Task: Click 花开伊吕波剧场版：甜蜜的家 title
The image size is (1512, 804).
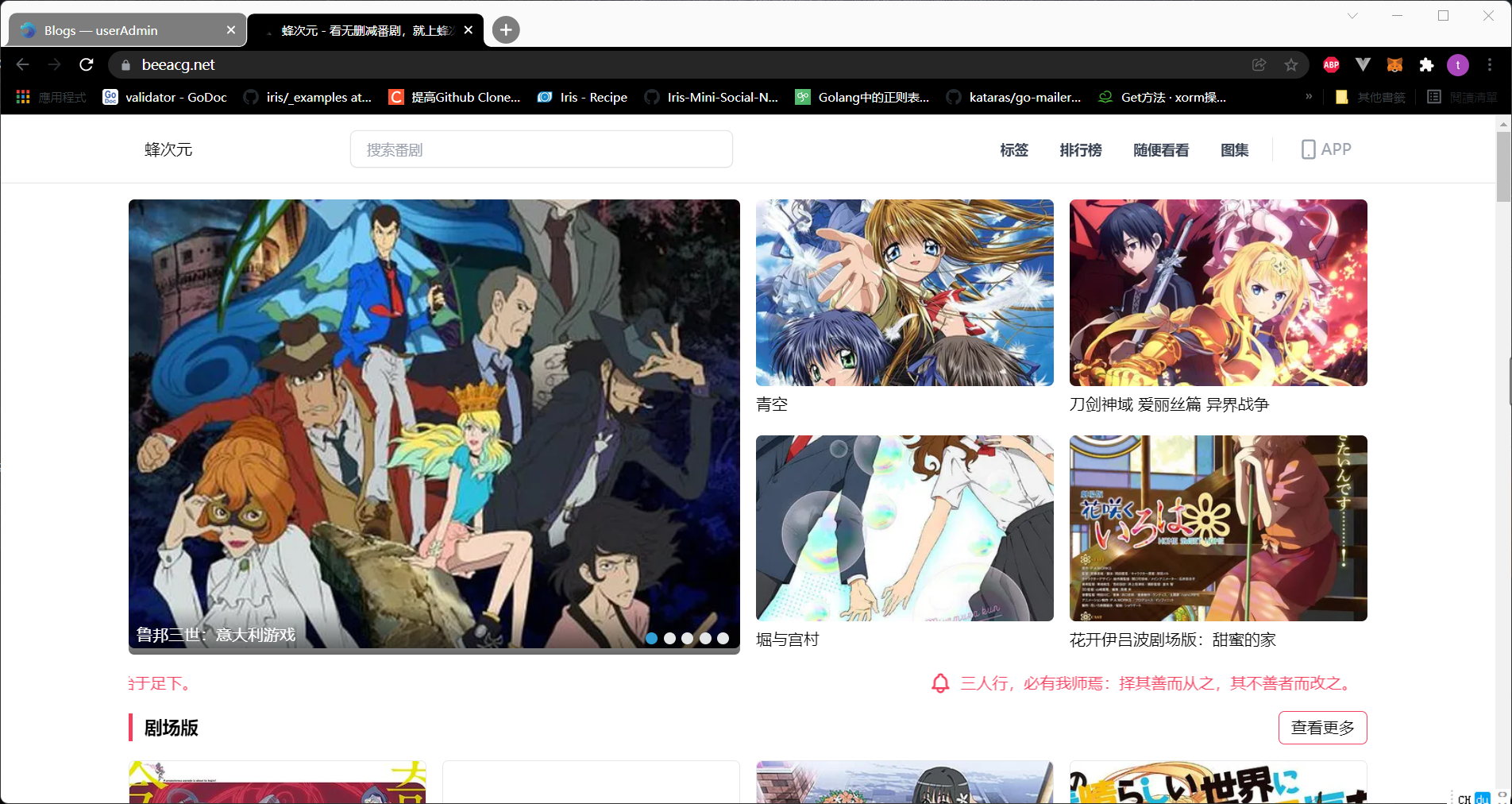Action: [1172, 640]
